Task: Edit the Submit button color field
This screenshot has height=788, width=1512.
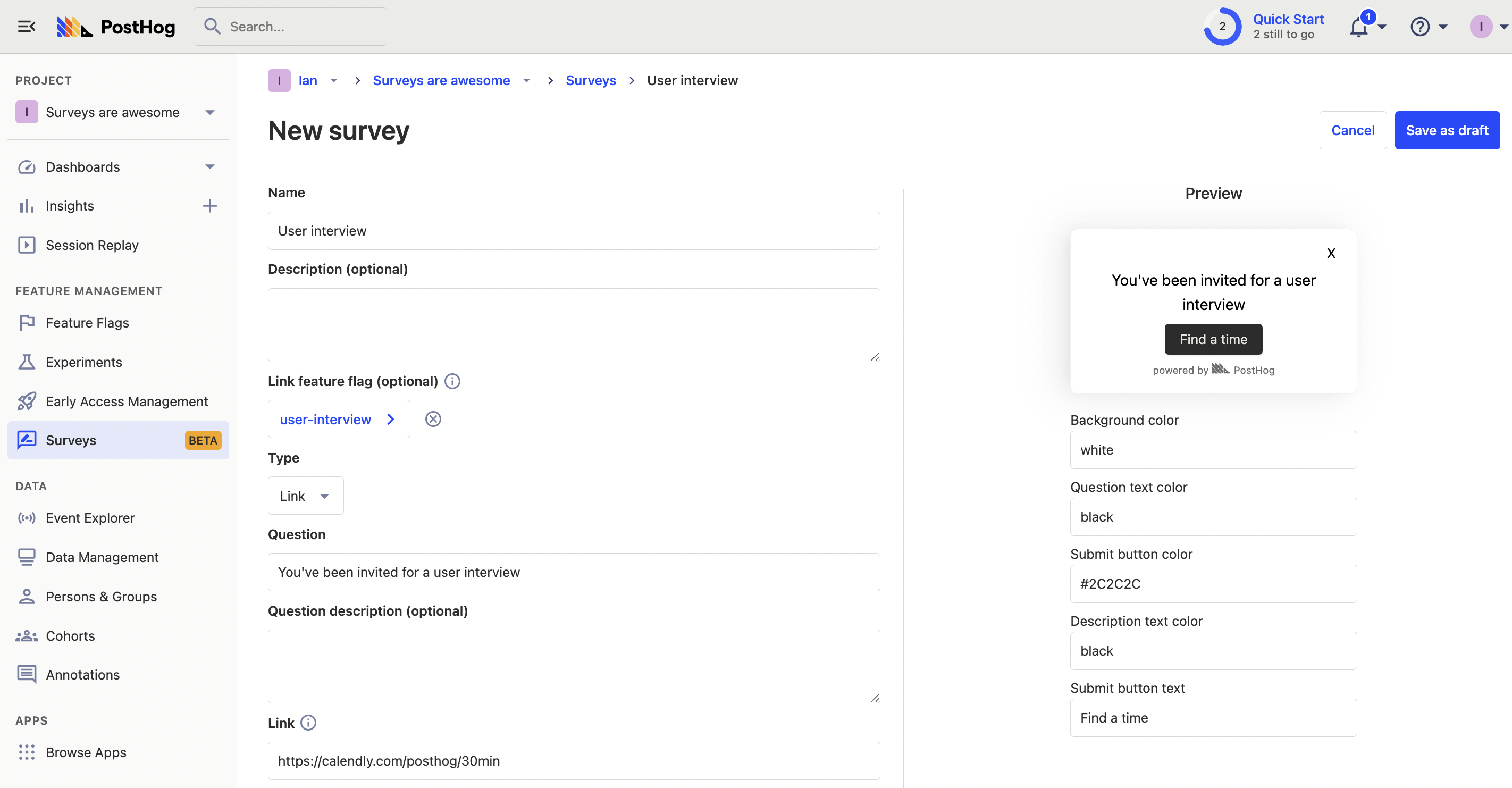Action: [x=1213, y=584]
